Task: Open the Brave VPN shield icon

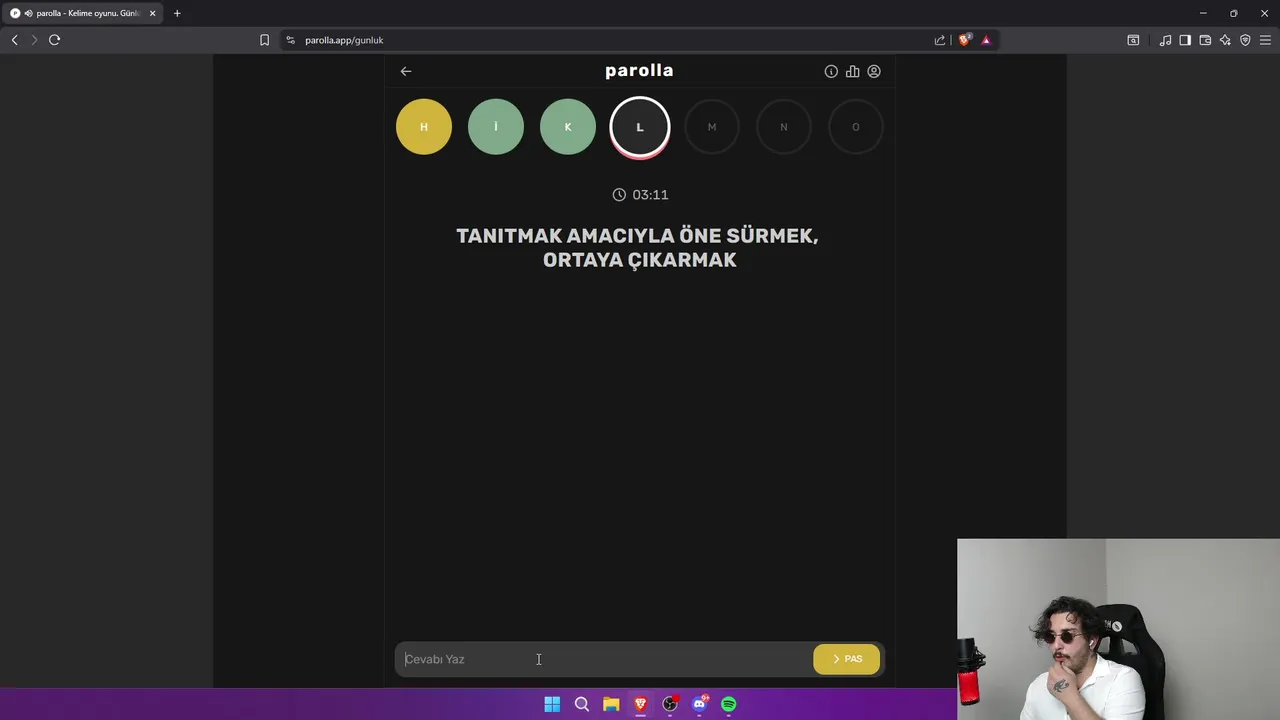Action: click(x=1245, y=40)
